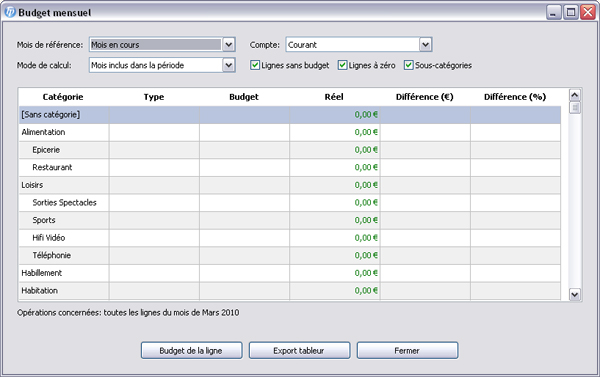Screen dimensions: 600x377
Task: Select the Hifi Vidéo row
Action: 290,238
